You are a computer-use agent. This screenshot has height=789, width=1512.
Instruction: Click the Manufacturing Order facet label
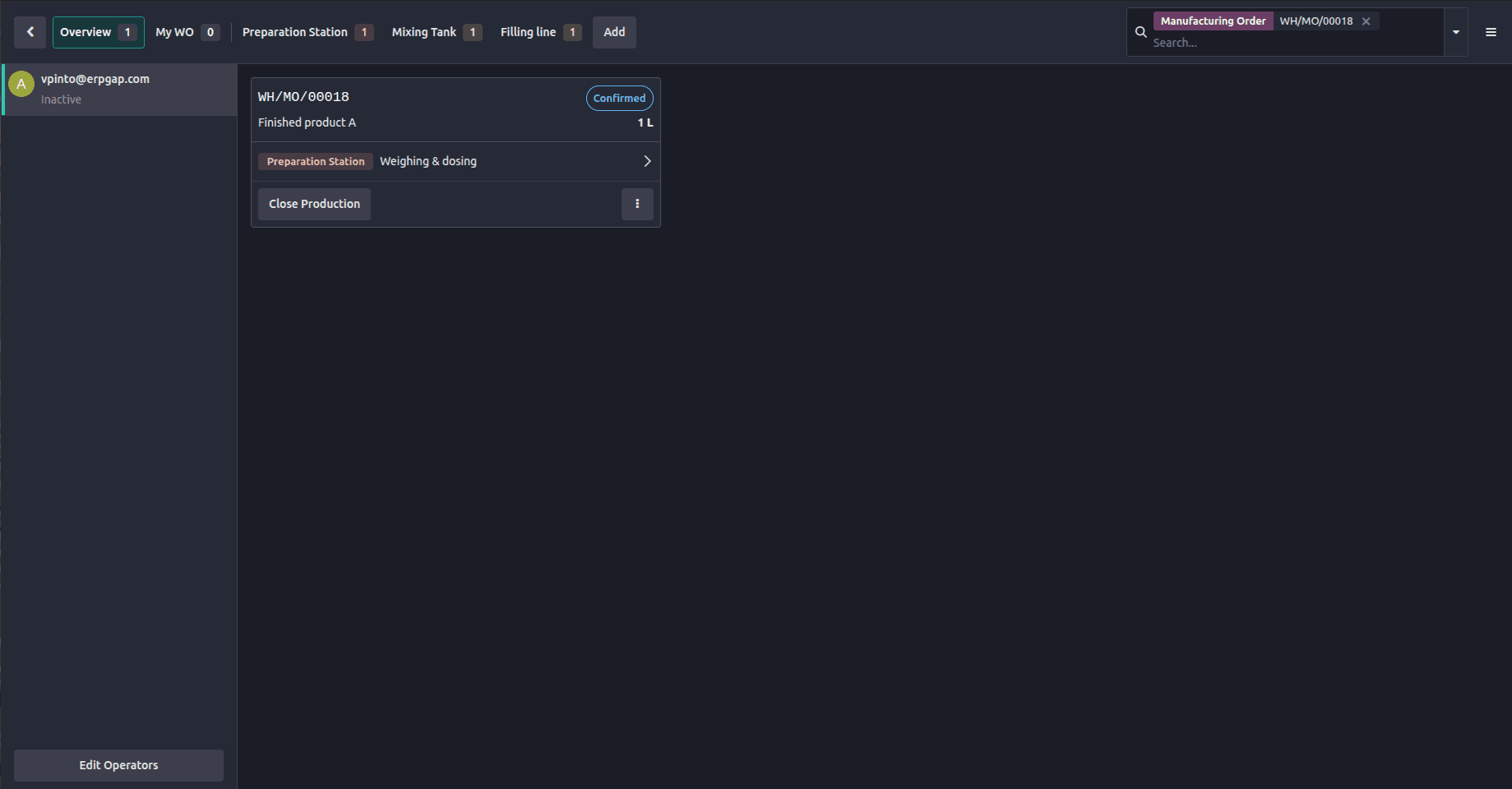(1214, 21)
